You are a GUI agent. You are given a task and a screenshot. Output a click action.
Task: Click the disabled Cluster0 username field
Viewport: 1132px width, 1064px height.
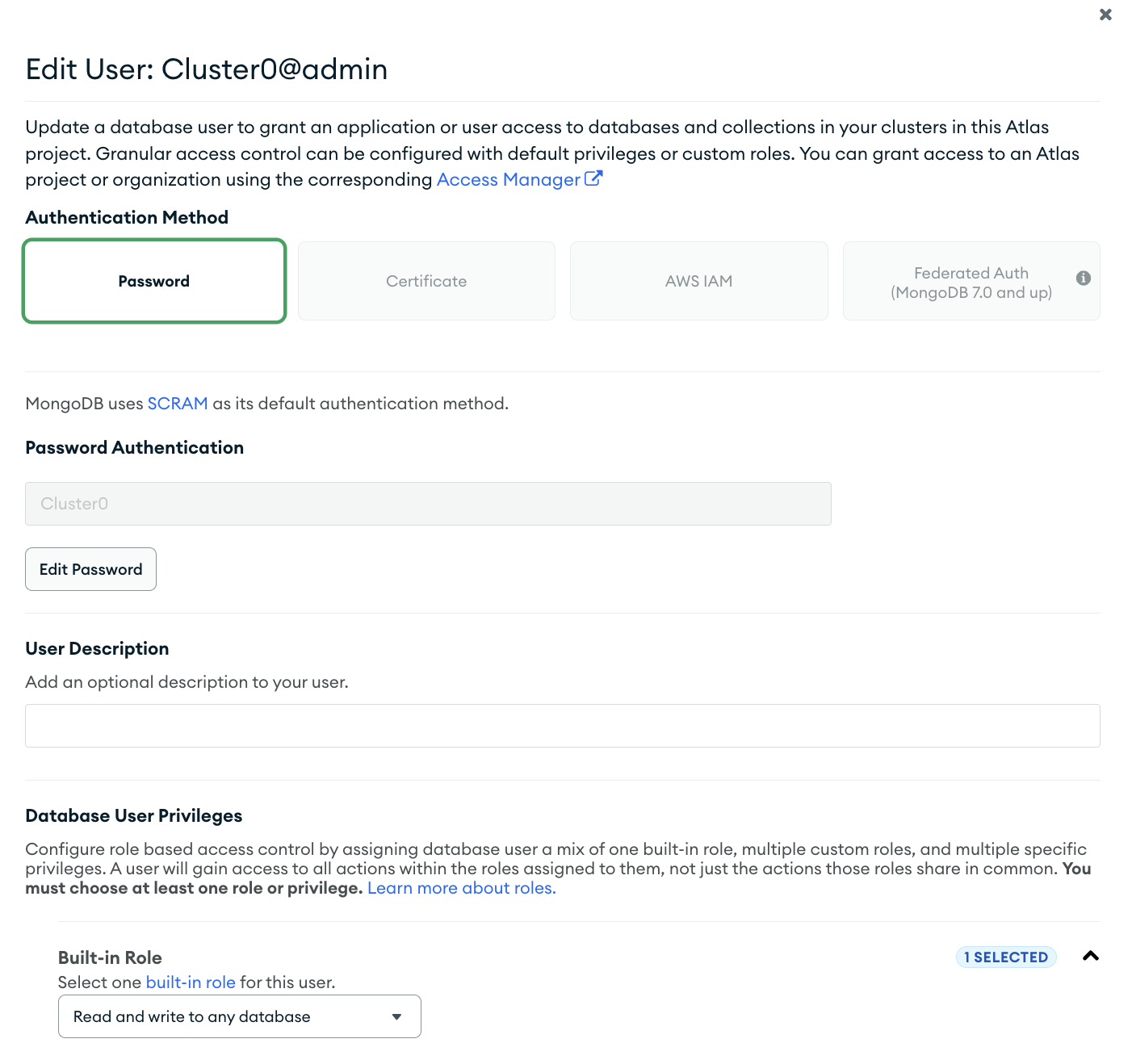pyautogui.click(x=428, y=504)
